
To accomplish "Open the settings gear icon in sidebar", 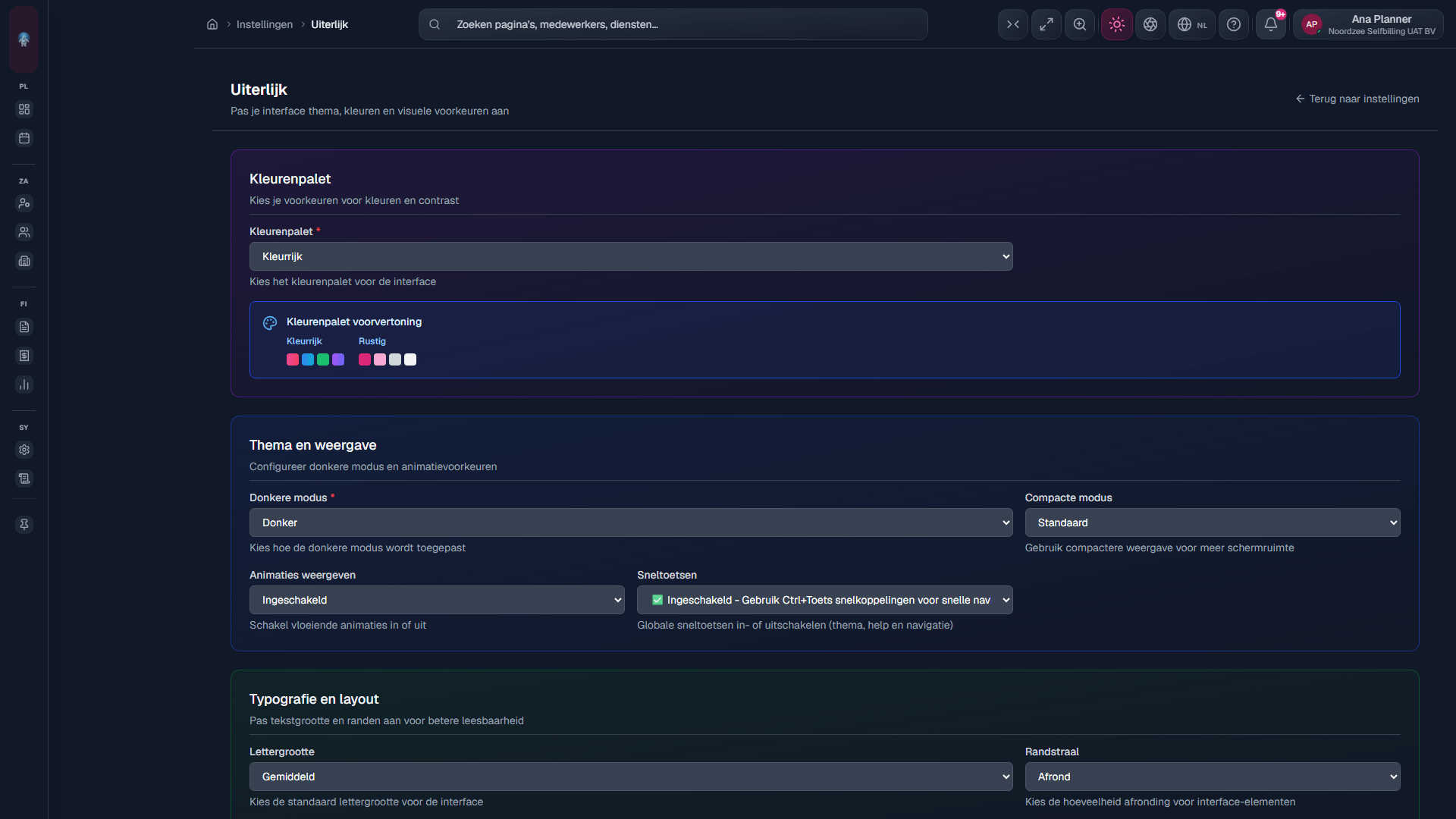I will [x=24, y=450].
